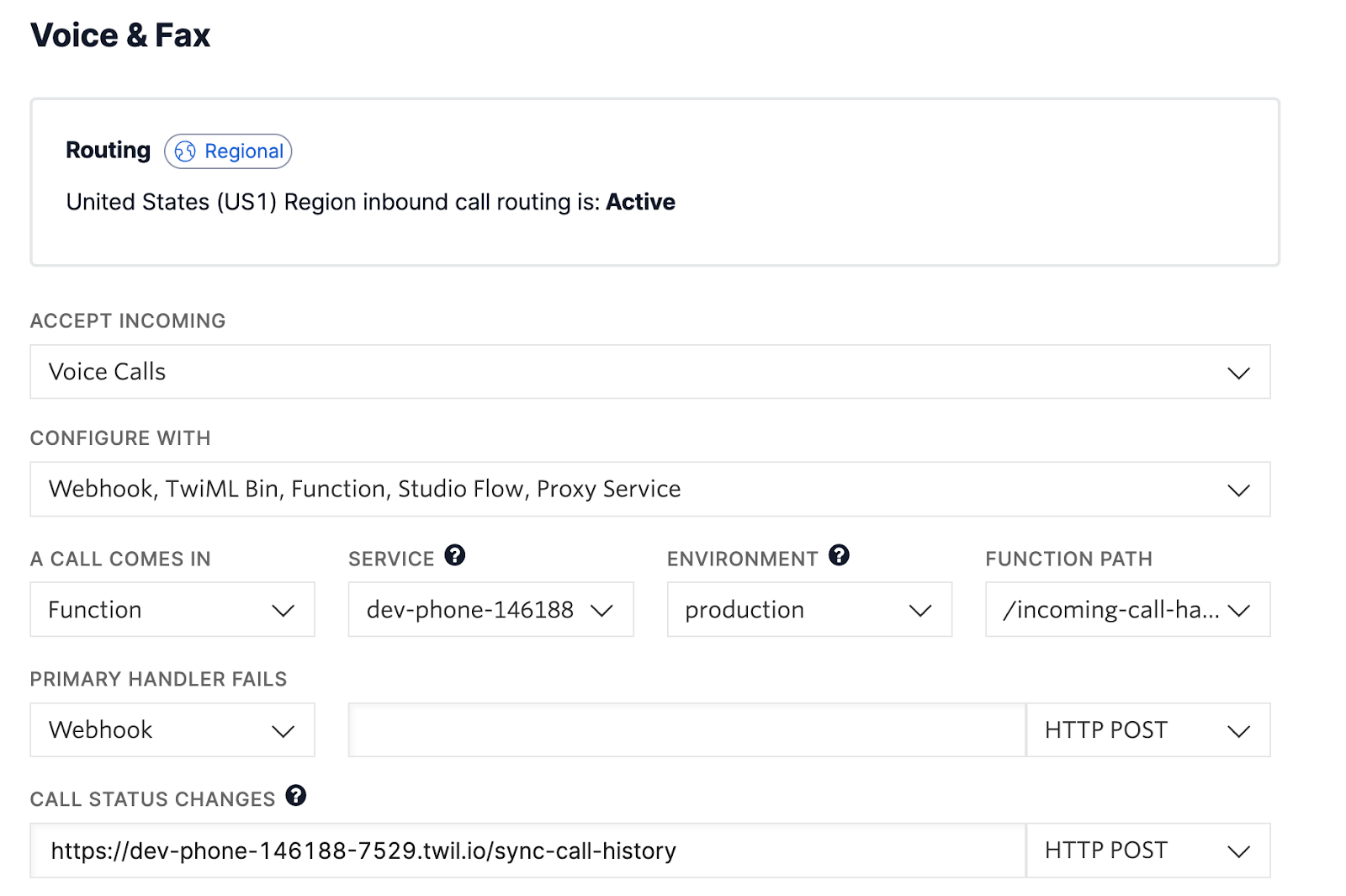Viewport: 1346px width, 896px height.
Task: Click the 'Active' routing status text
Action: (640, 202)
